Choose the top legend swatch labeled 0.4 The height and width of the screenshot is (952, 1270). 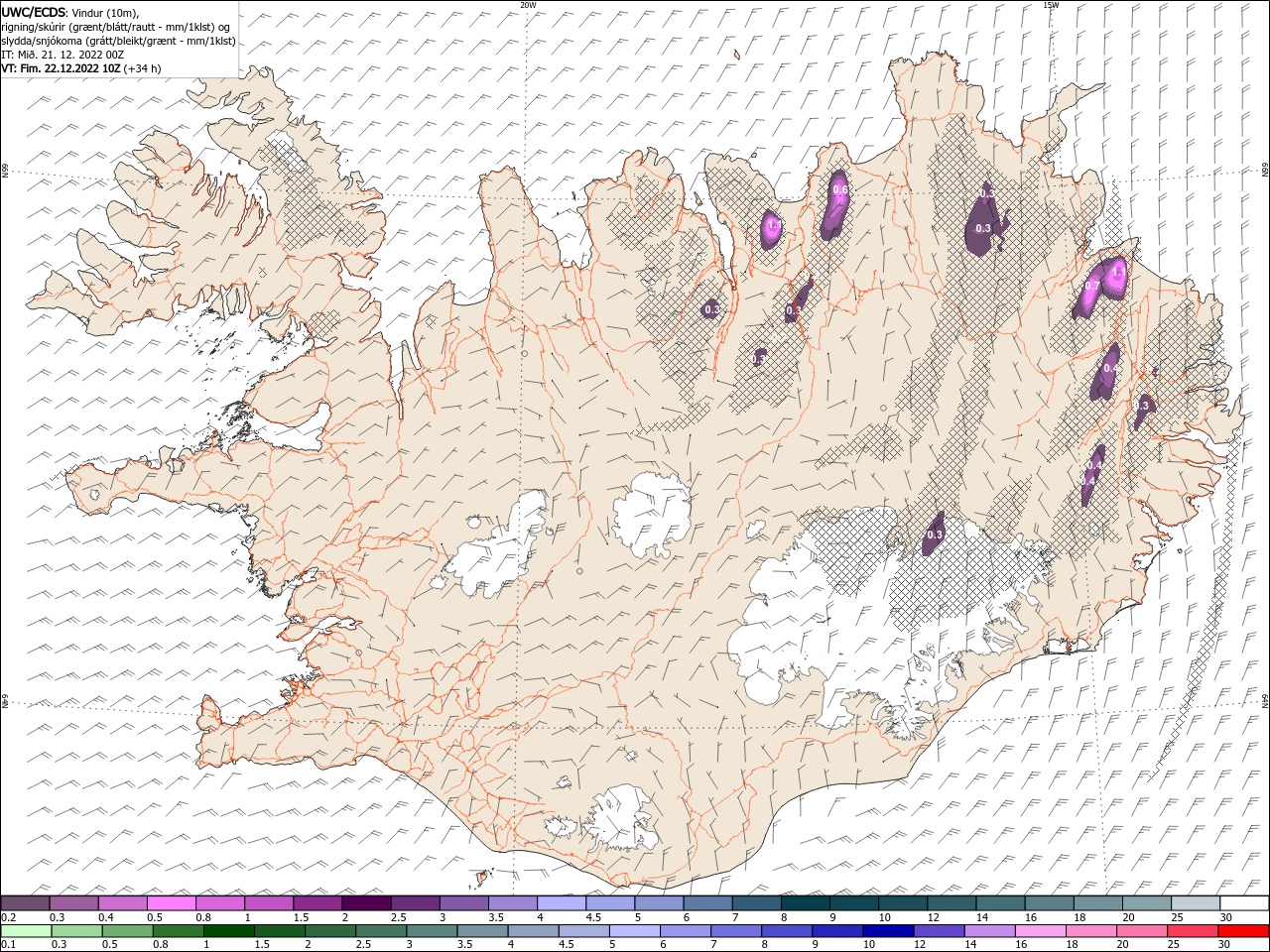(122, 903)
